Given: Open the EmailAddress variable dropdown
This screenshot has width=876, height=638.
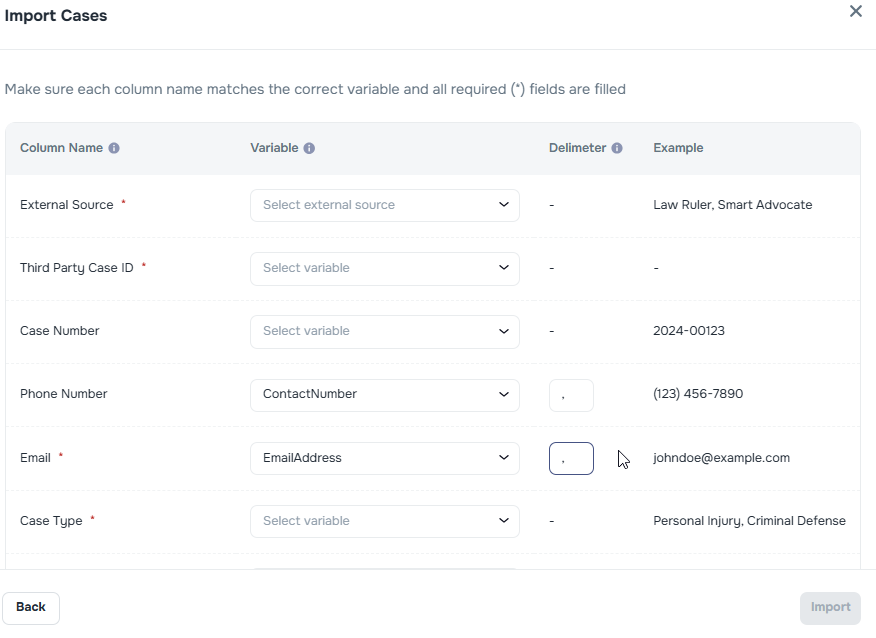Looking at the screenshot, I should click(x=384, y=457).
